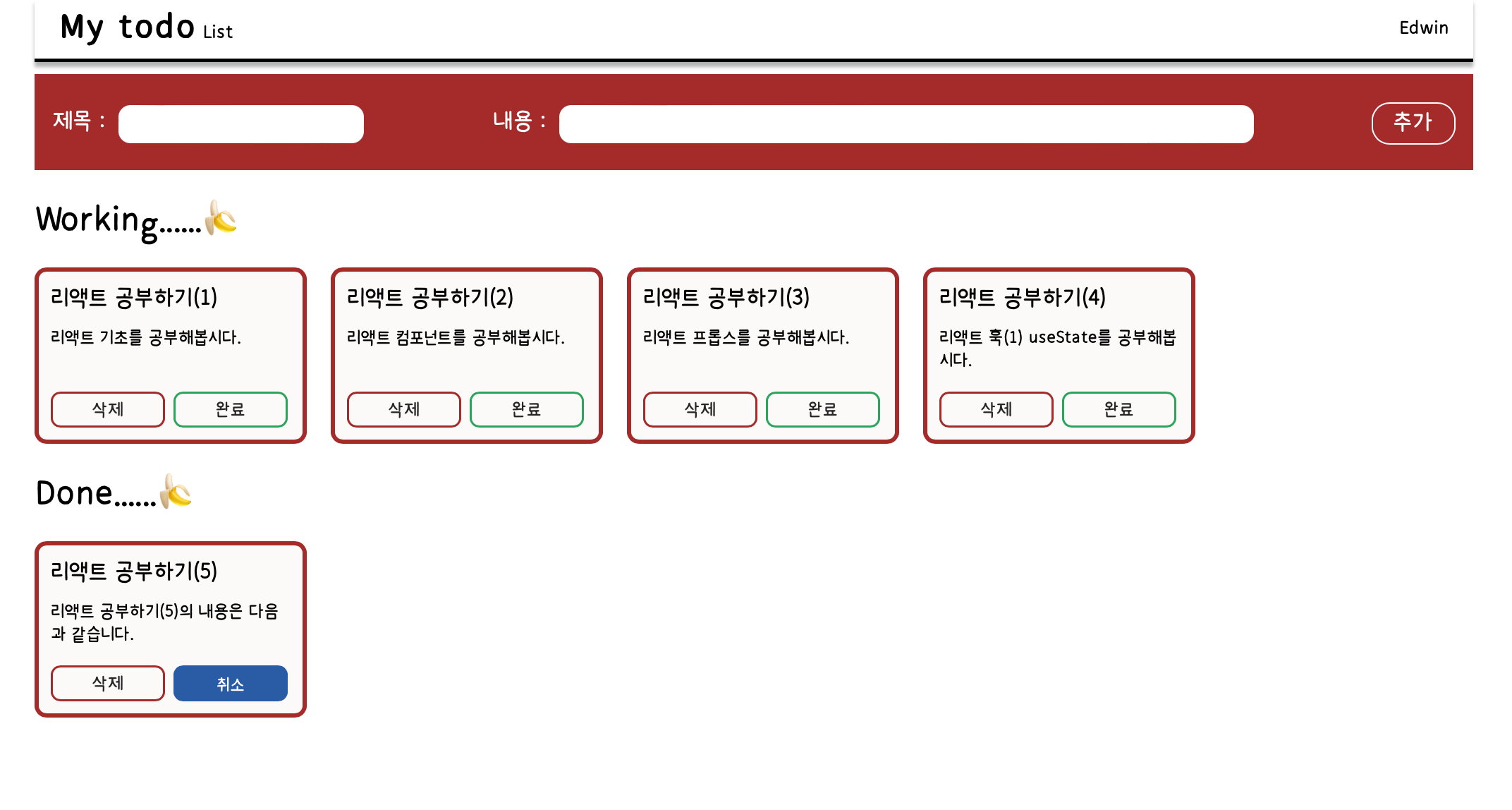Delete the 리액트 공부하기(5) done card
Image resolution: width=1512 pixels, height=810 pixels.
coord(108,683)
